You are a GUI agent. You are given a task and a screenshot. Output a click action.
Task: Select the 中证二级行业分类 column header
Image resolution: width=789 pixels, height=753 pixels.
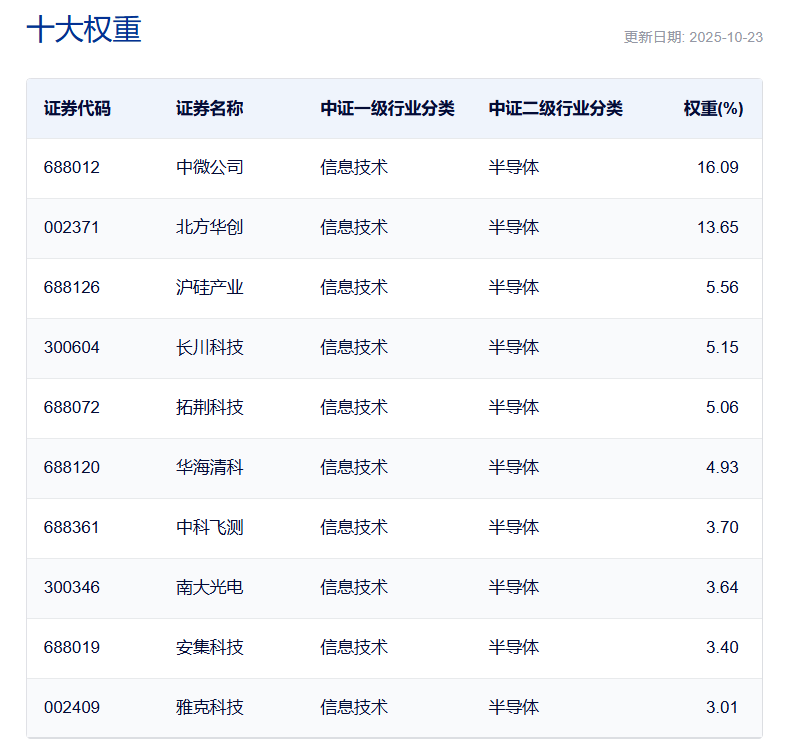556,109
